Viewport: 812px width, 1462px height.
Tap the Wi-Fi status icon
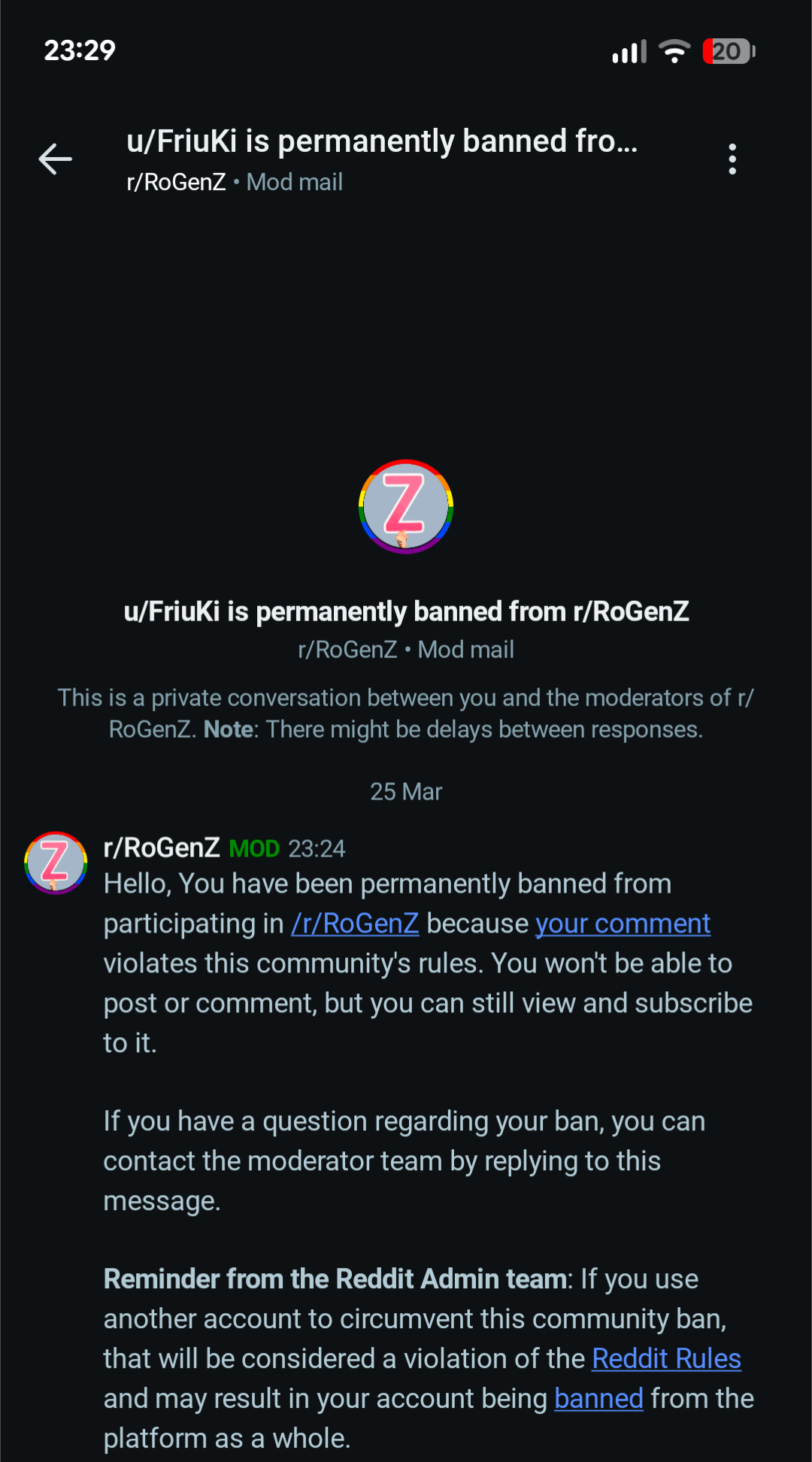click(674, 51)
